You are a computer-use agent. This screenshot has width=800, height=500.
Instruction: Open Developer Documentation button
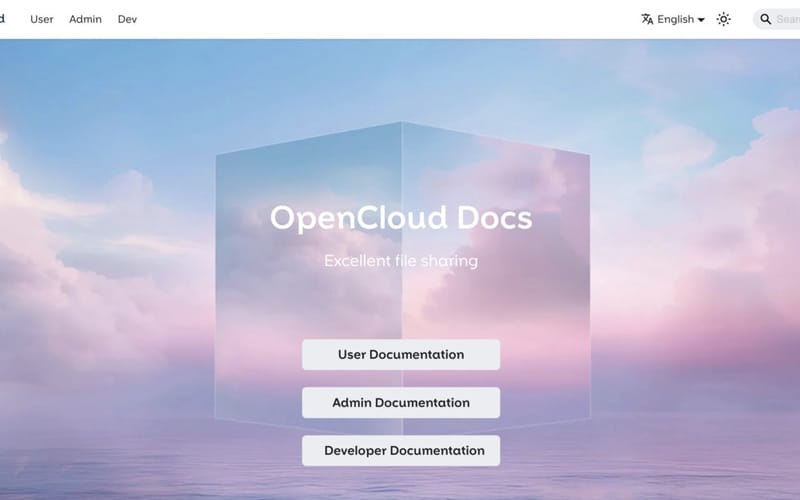pos(401,451)
